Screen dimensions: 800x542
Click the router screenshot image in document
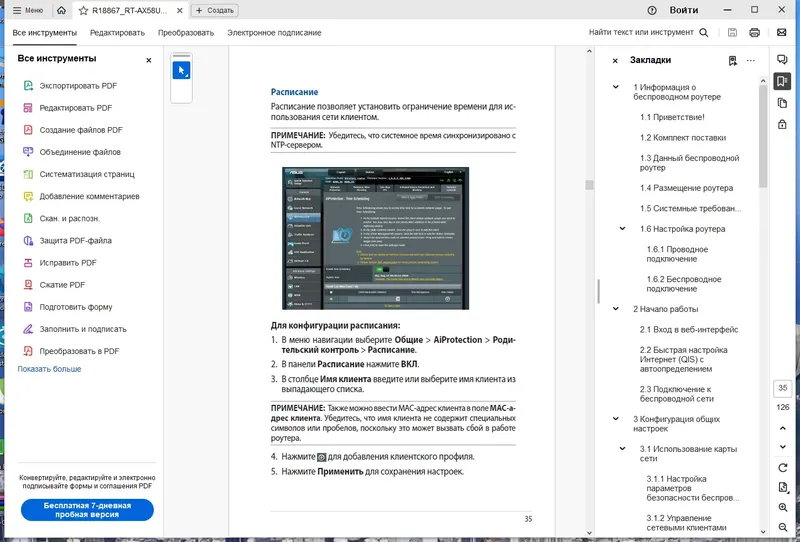[x=376, y=238]
